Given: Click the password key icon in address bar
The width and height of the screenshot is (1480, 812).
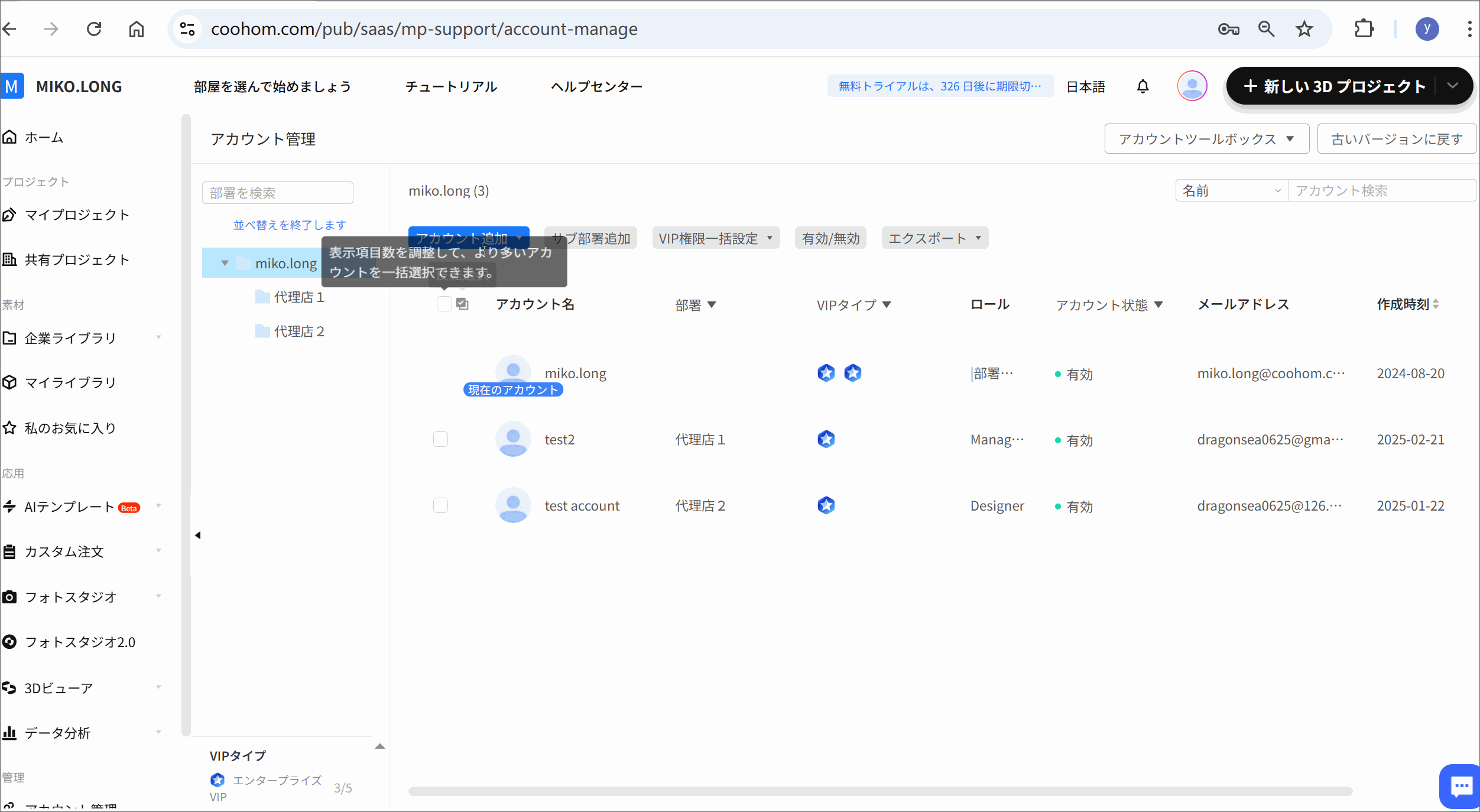Looking at the screenshot, I should click(1228, 29).
